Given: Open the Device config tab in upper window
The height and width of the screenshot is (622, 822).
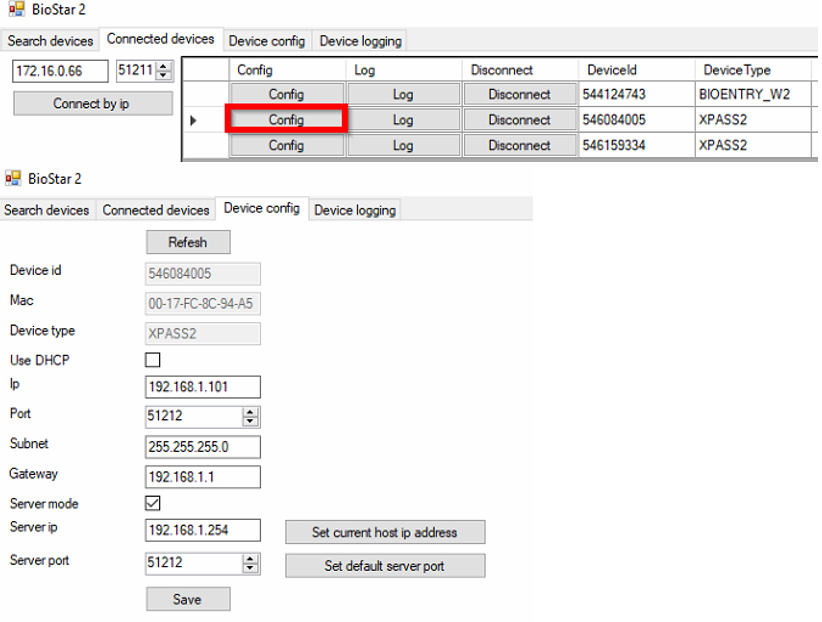Looking at the screenshot, I should (265, 41).
